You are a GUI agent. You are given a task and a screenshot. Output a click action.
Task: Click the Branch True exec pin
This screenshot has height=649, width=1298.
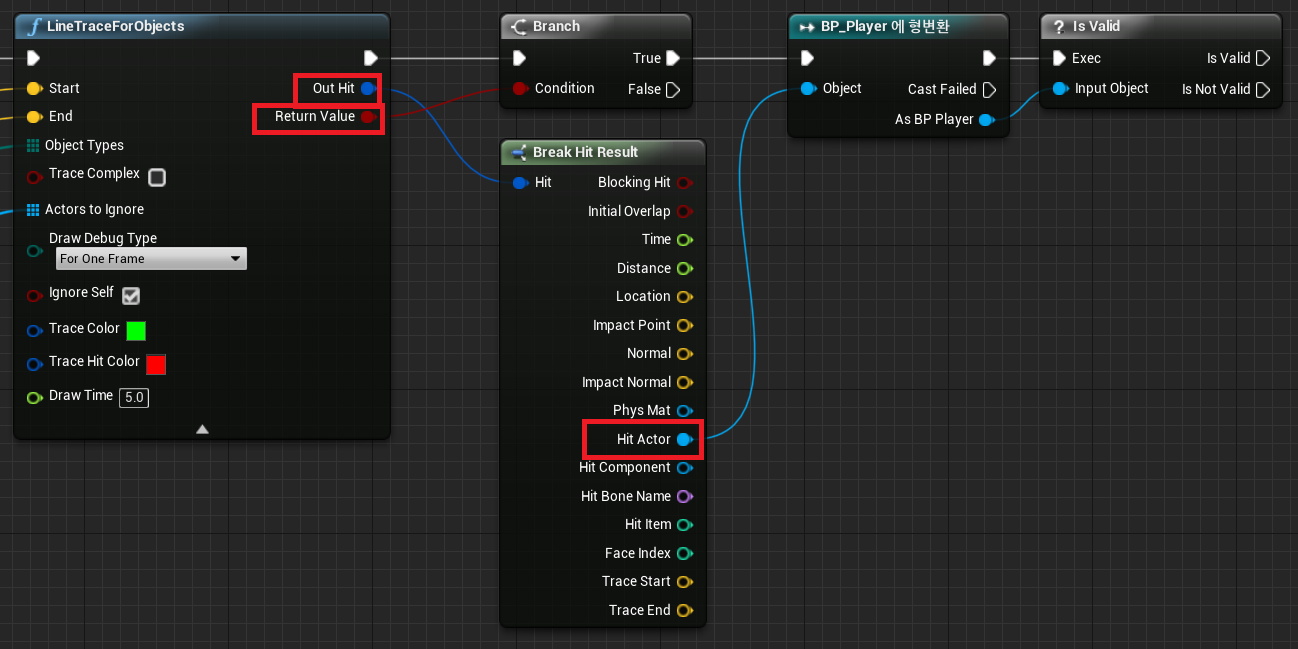coord(673,58)
